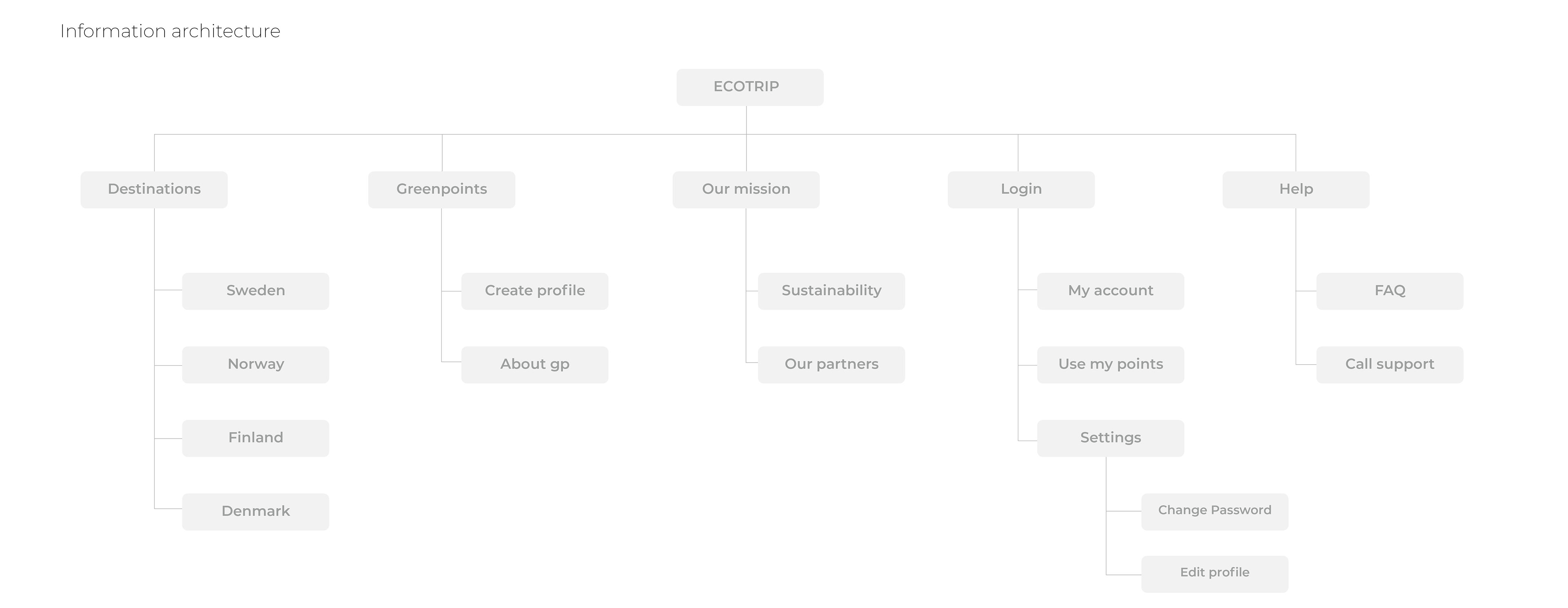The image size is (1568, 608).
Task: Select the Change Password box
Action: click(1214, 512)
